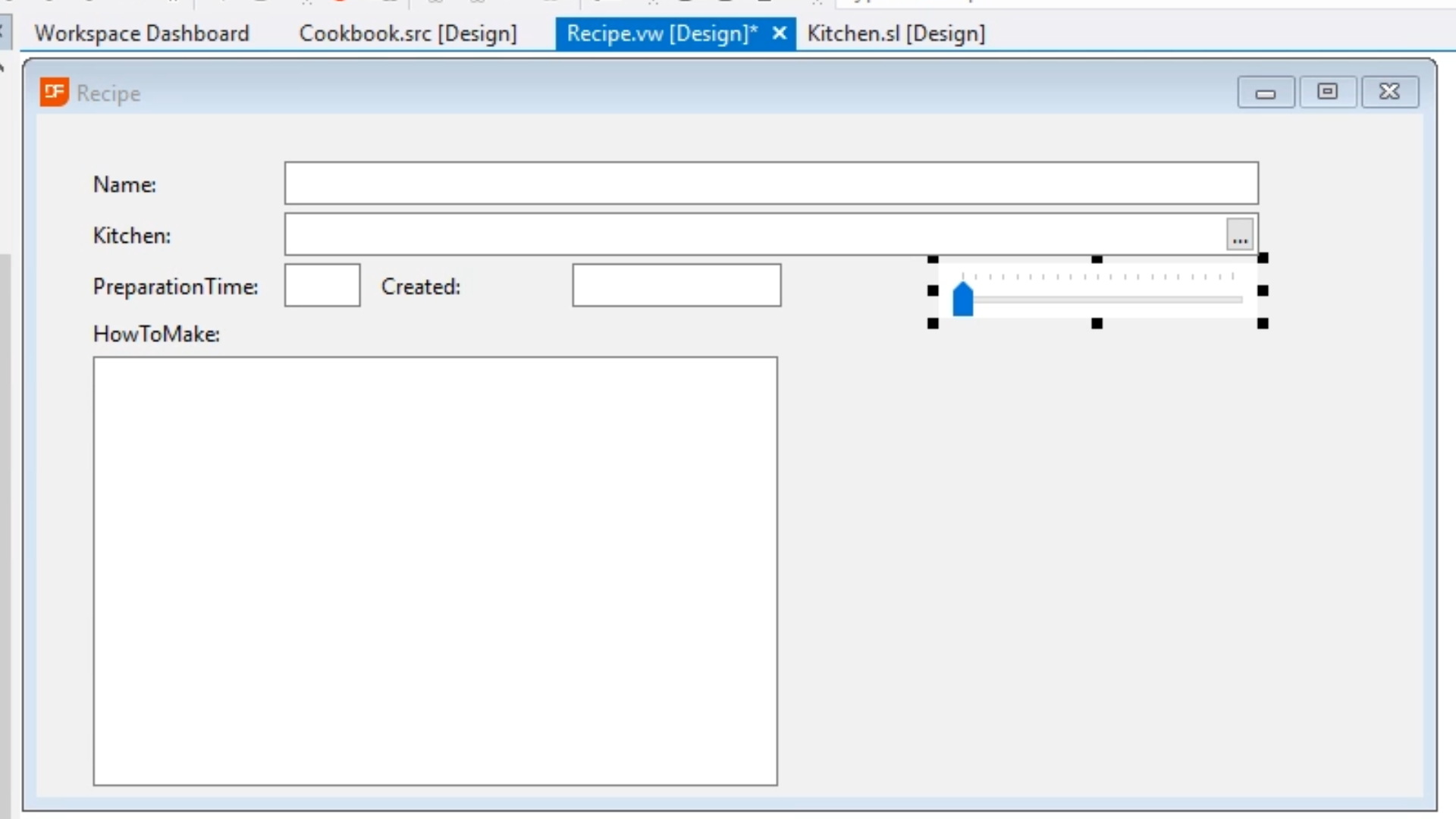Select the Kitchen entry field
Screen dimensions: 1456x819
[755, 234]
